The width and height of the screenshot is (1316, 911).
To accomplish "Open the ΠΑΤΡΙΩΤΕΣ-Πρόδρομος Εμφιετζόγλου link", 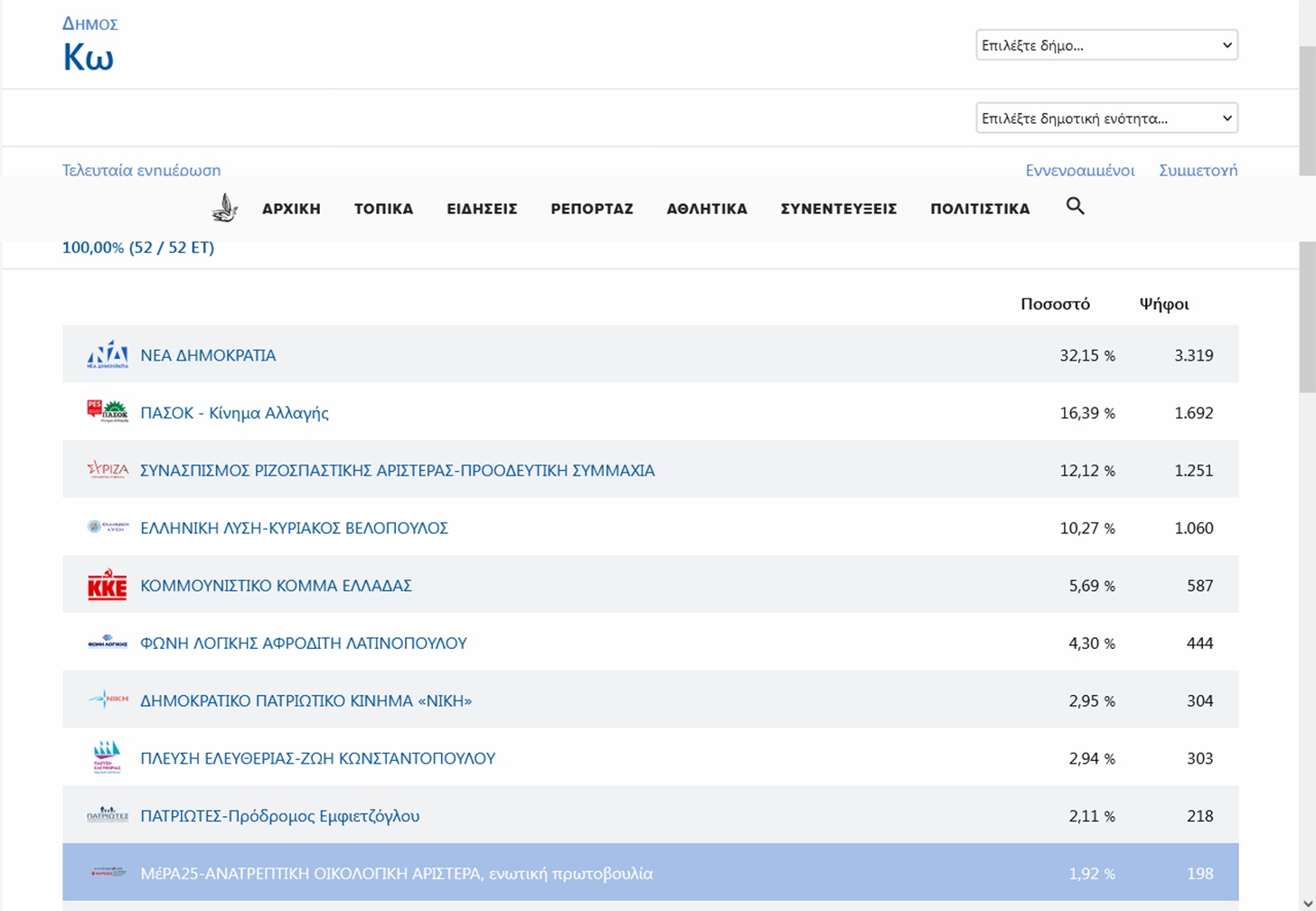I will pos(279,816).
